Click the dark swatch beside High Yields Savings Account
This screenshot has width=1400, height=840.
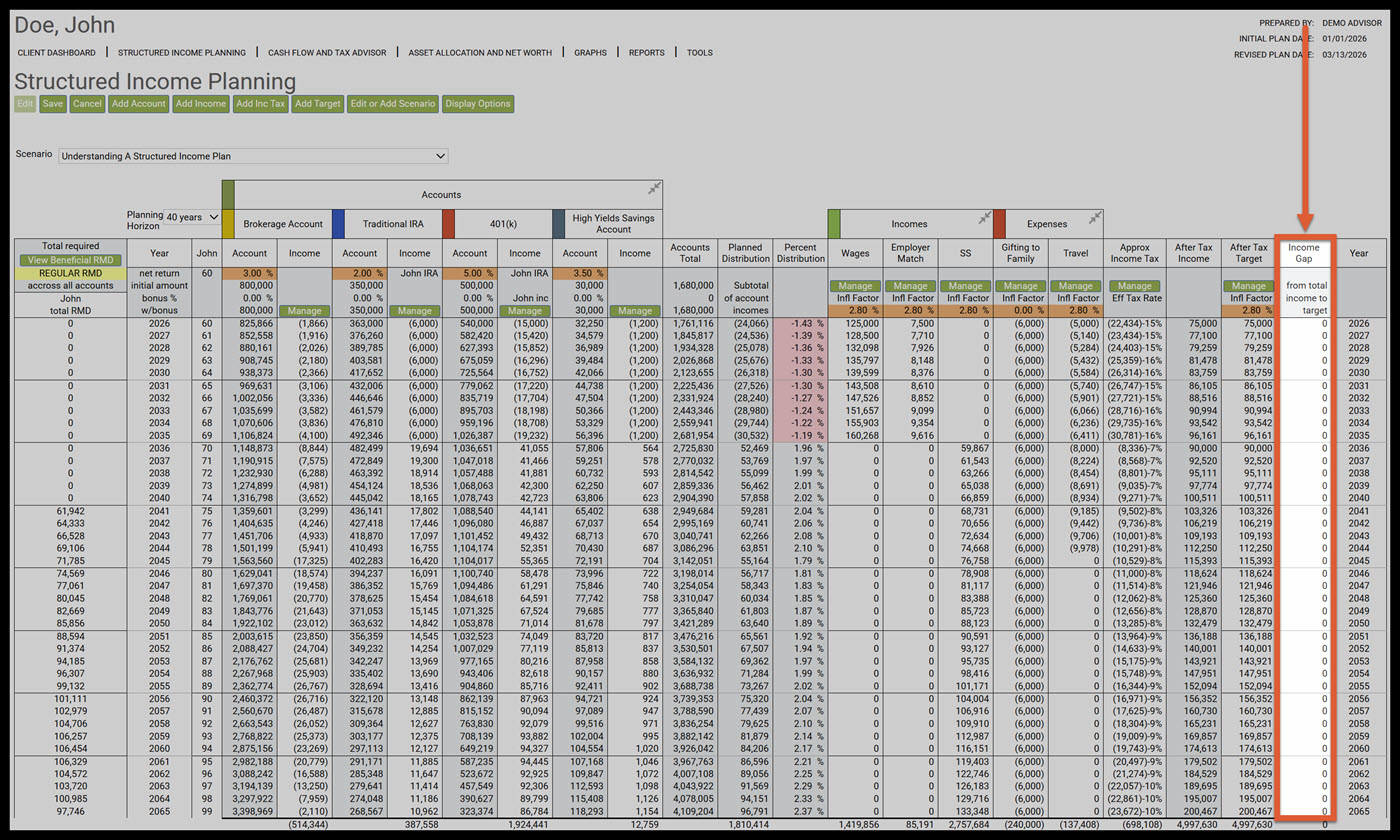point(558,223)
